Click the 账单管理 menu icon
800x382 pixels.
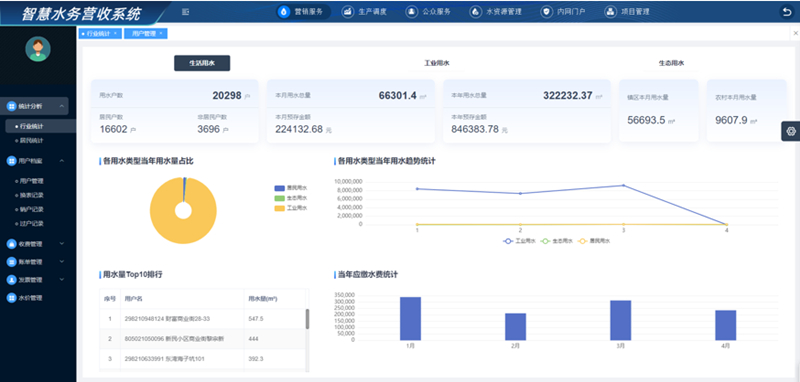pyautogui.click(x=11, y=262)
